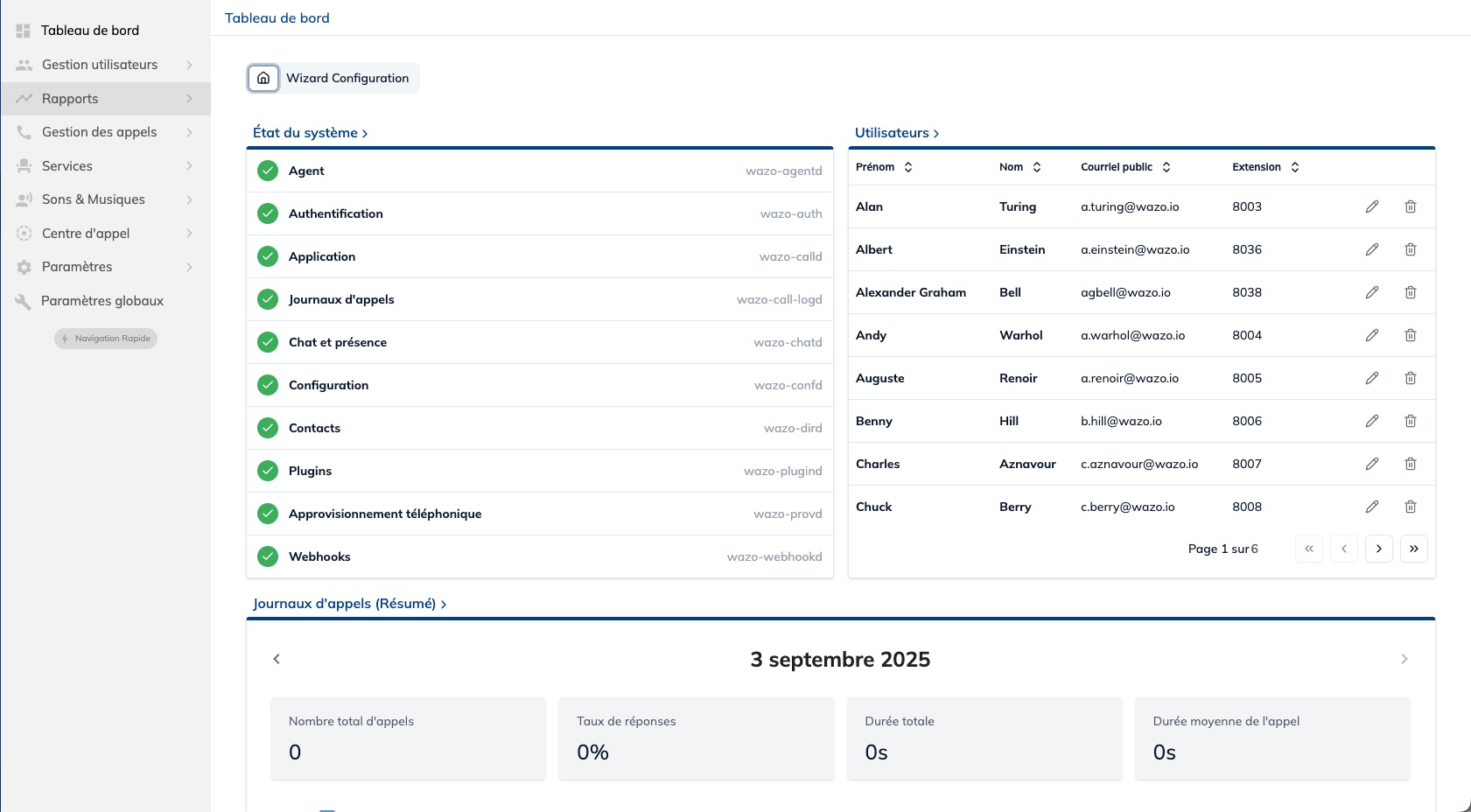Viewport: 1471px width, 812px height.
Task: Edit user Albert Einstein with pencil icon
Action: [x=1372, y=249]
